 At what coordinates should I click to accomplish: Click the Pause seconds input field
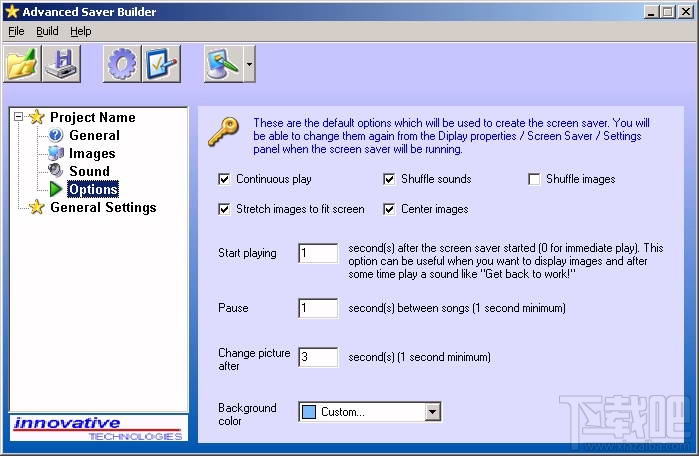click(x=318, y=308)
